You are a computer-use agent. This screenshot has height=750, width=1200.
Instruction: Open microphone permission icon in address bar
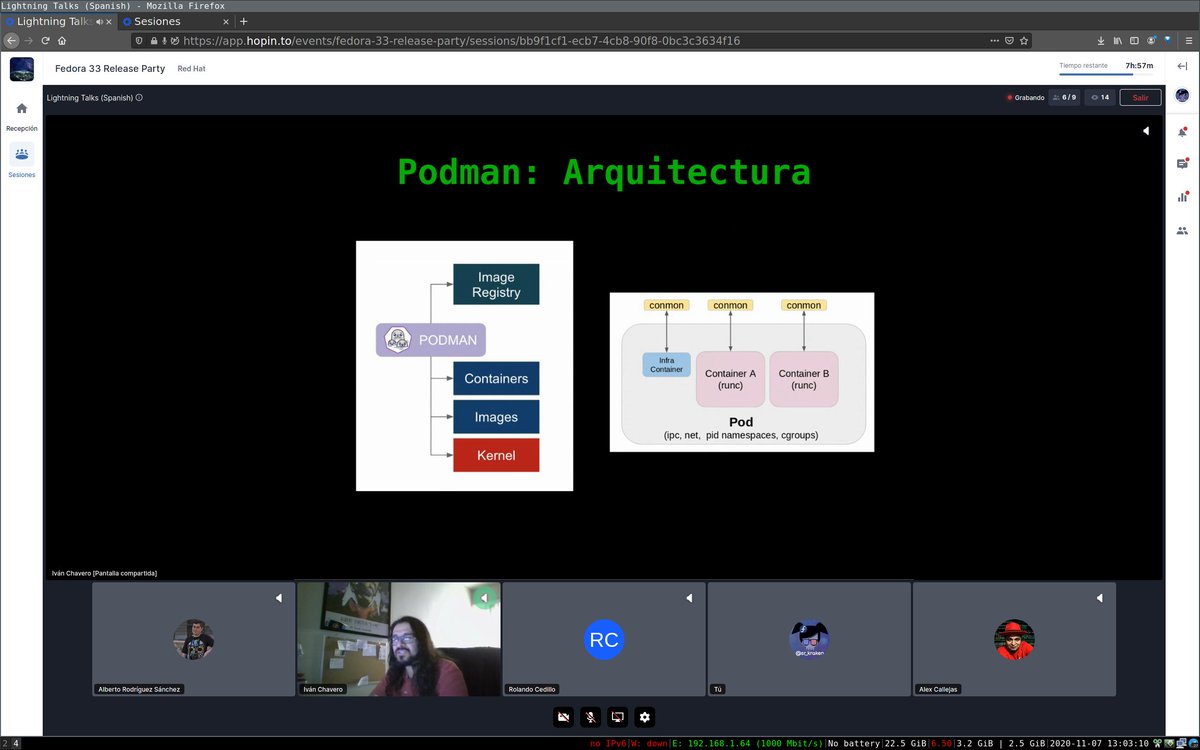tap(165, 41)
